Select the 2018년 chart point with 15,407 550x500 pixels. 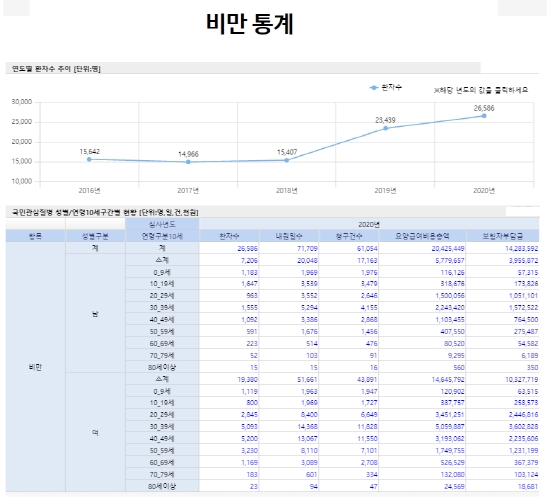click(x=287, y=160)
